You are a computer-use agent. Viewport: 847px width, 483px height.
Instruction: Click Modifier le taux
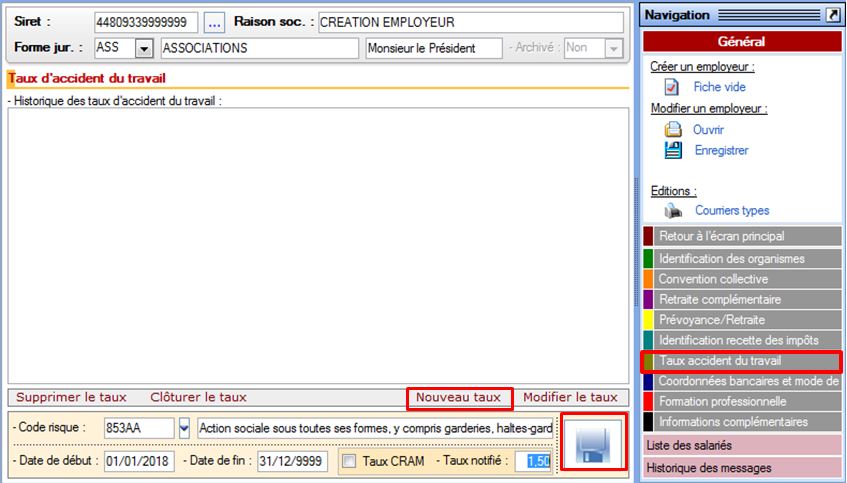570,398
